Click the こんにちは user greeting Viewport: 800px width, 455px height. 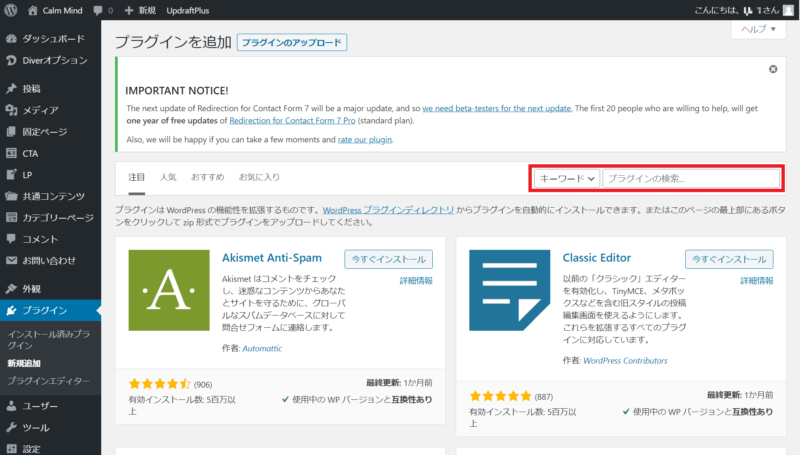[x=737, y=10]
